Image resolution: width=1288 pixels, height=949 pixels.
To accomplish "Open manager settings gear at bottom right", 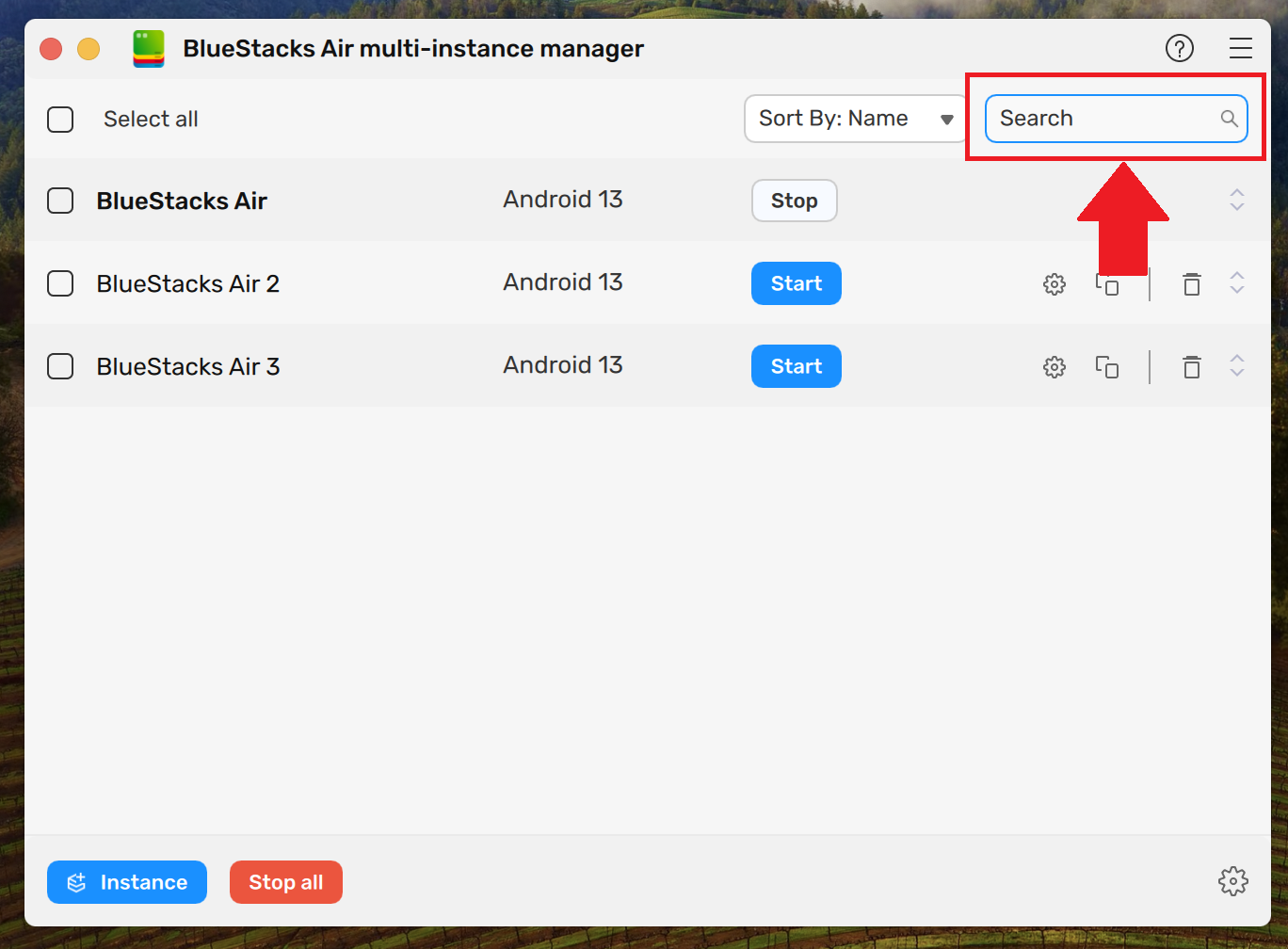I will 1233,881.
